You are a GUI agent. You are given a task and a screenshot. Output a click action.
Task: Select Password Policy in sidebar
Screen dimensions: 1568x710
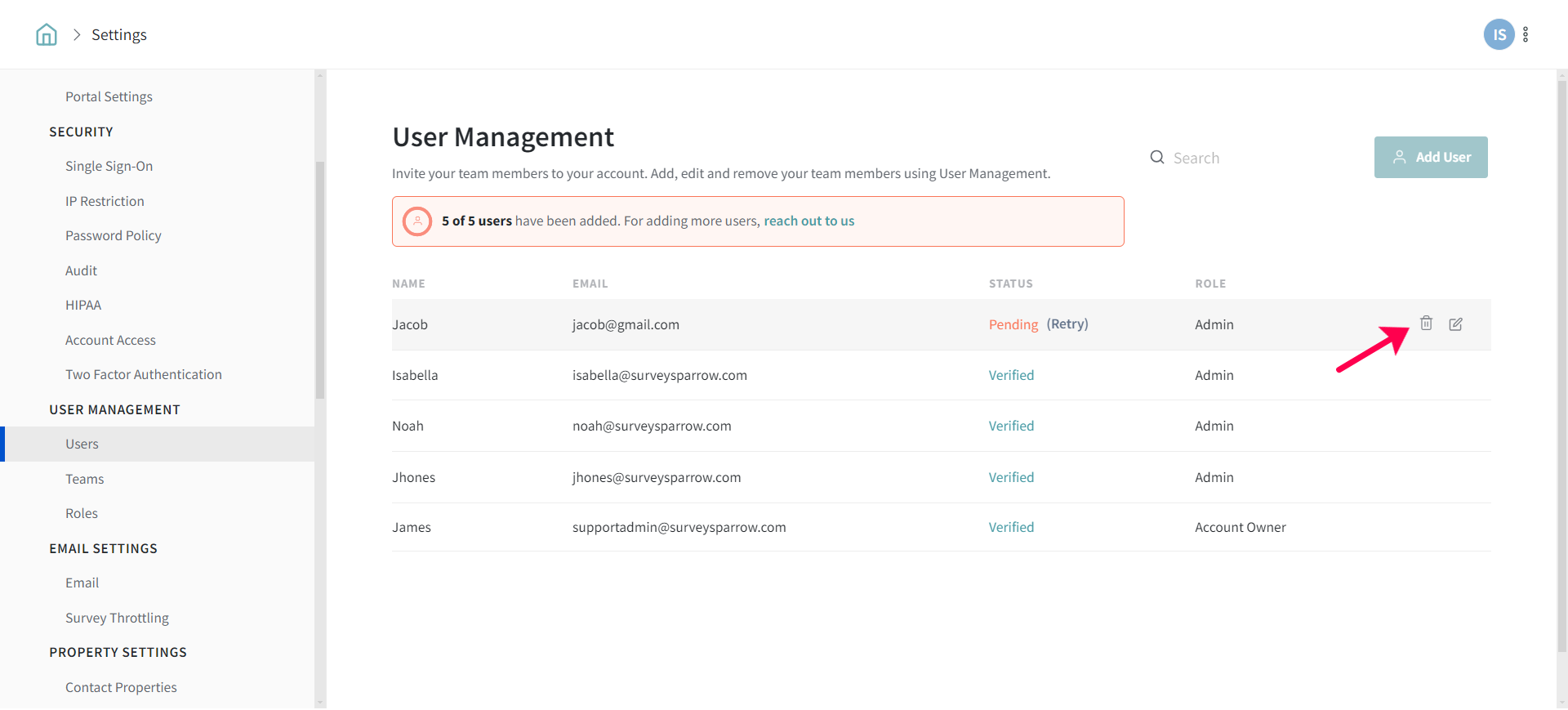point(114,235)
